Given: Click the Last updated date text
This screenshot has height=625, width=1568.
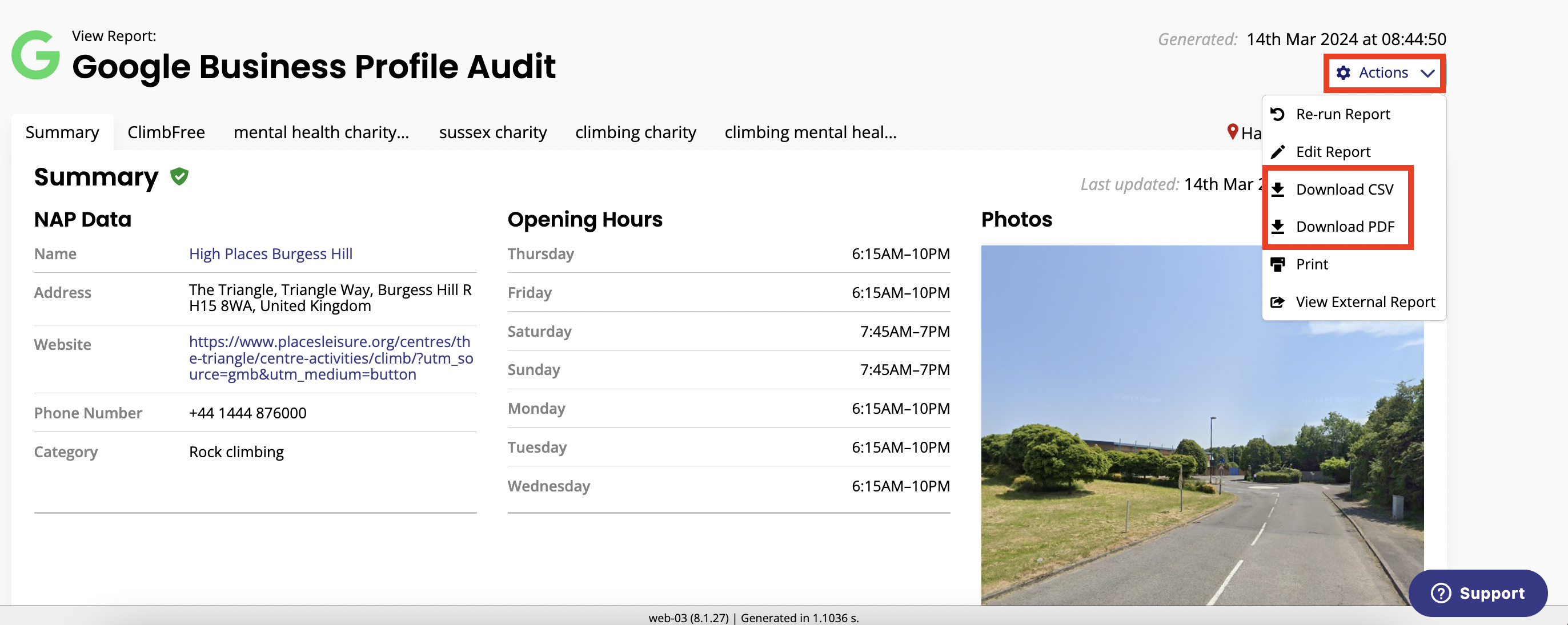Looking at the screenshot, I should click(1223, 184).
